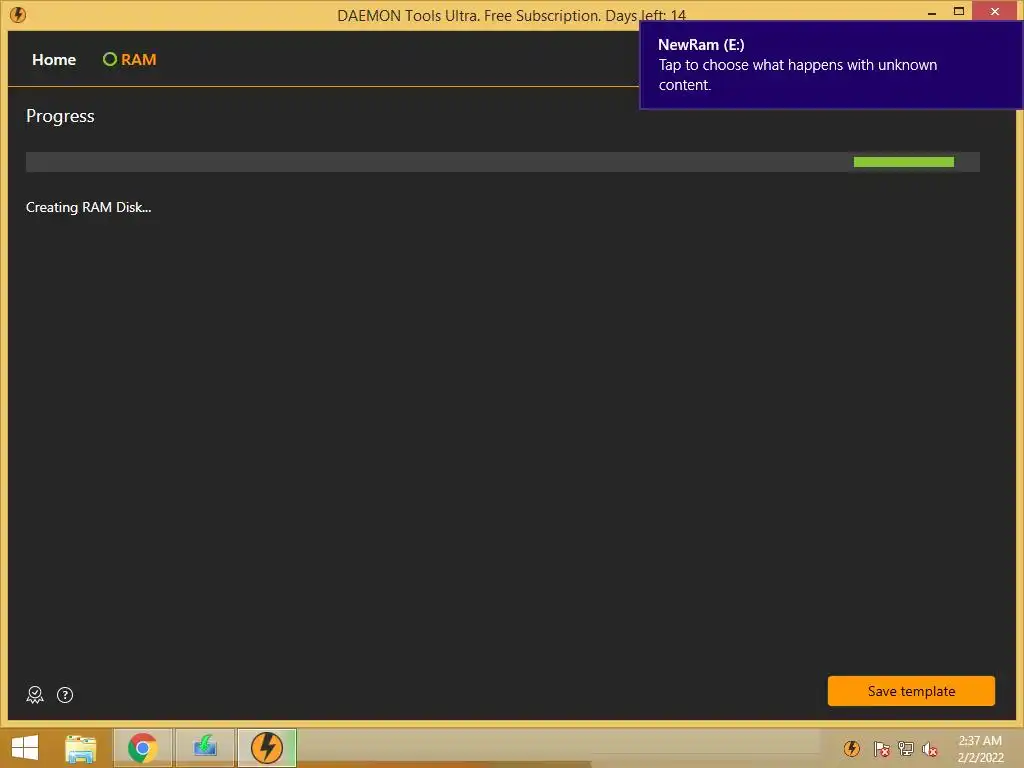This screenshot has width=1024, height=768.
Task: Open the Action Center flag icon
Action: tap(881, 748)
